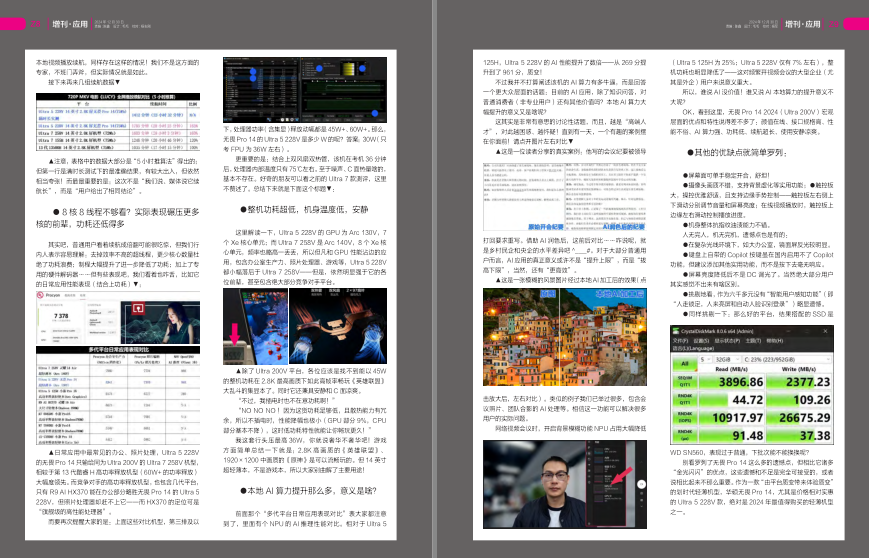Click the 增刊·应用 header on left page

(70, 24)
